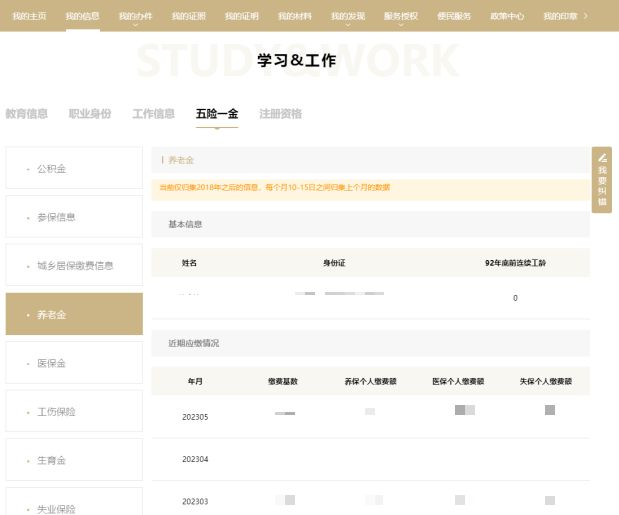Click the 年月 column header

click(195, 381)
